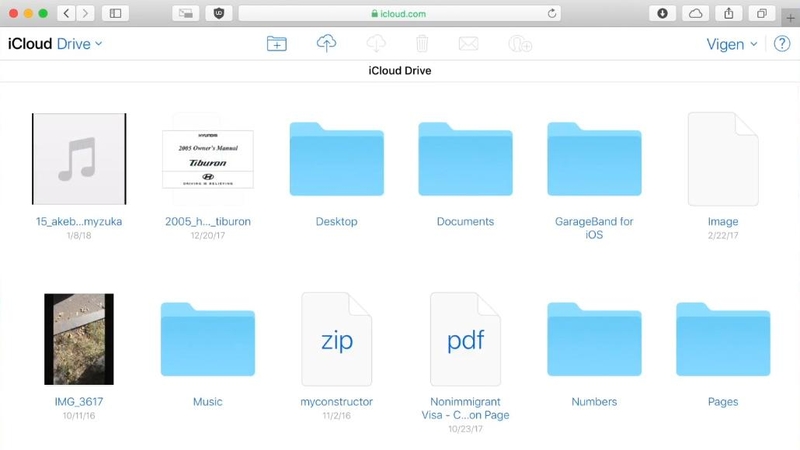Select the Documents folder
This screenshot has width=800, height=450.
(x=465, y=159)
